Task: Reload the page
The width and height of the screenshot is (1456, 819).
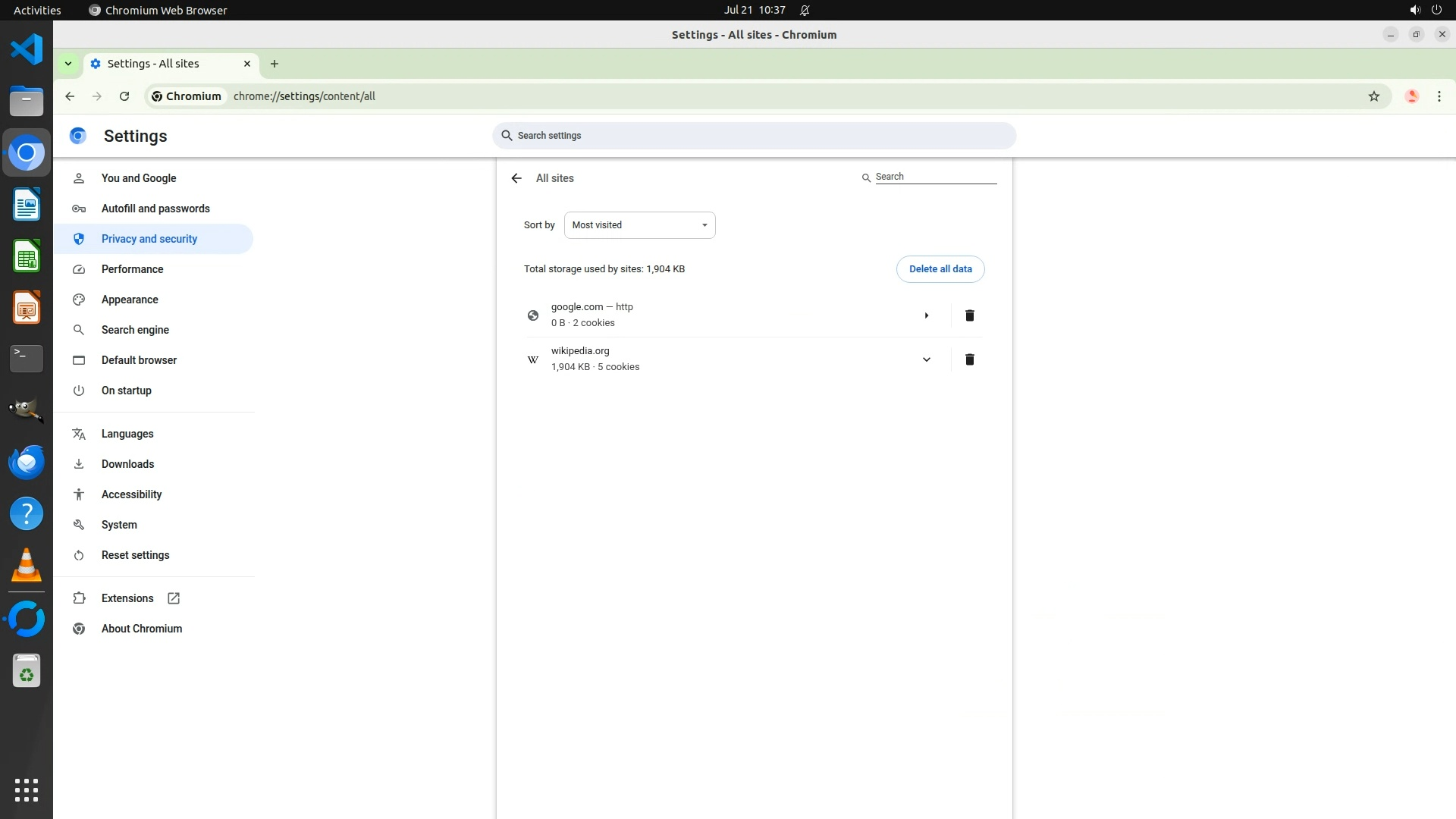Action: (x=124, y=96)
